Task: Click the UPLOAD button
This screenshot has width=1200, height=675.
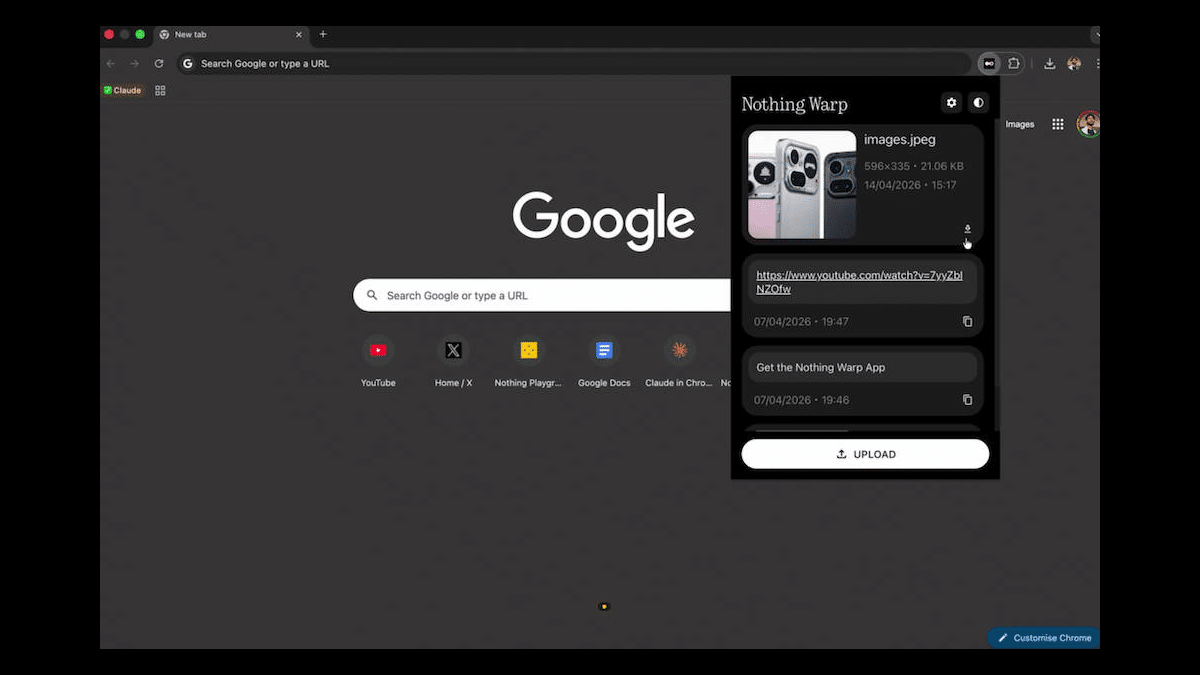Action: tap(865, 454)
